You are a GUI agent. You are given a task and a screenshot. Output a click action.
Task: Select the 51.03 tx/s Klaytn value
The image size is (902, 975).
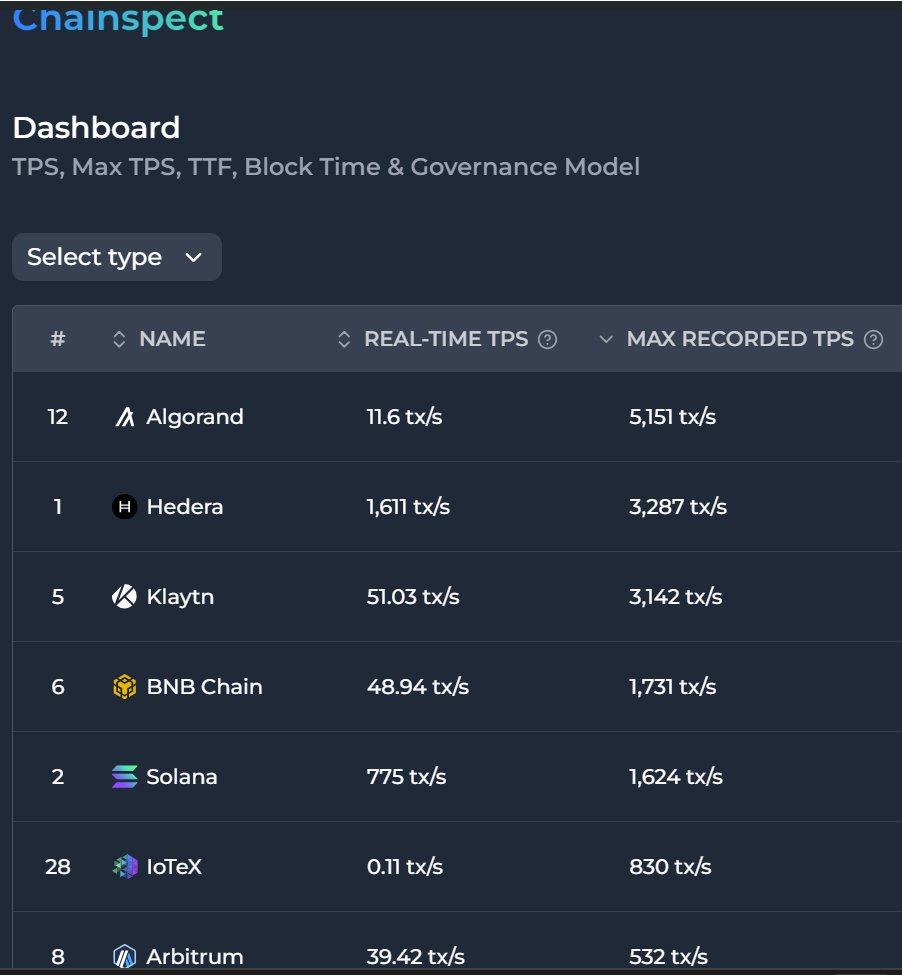coord(413,597)
